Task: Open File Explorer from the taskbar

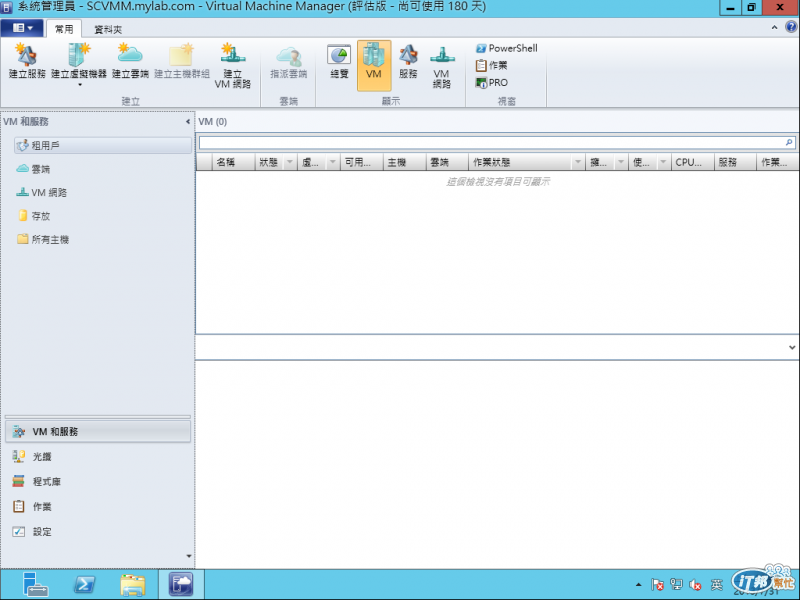Action: click(133, 585)
